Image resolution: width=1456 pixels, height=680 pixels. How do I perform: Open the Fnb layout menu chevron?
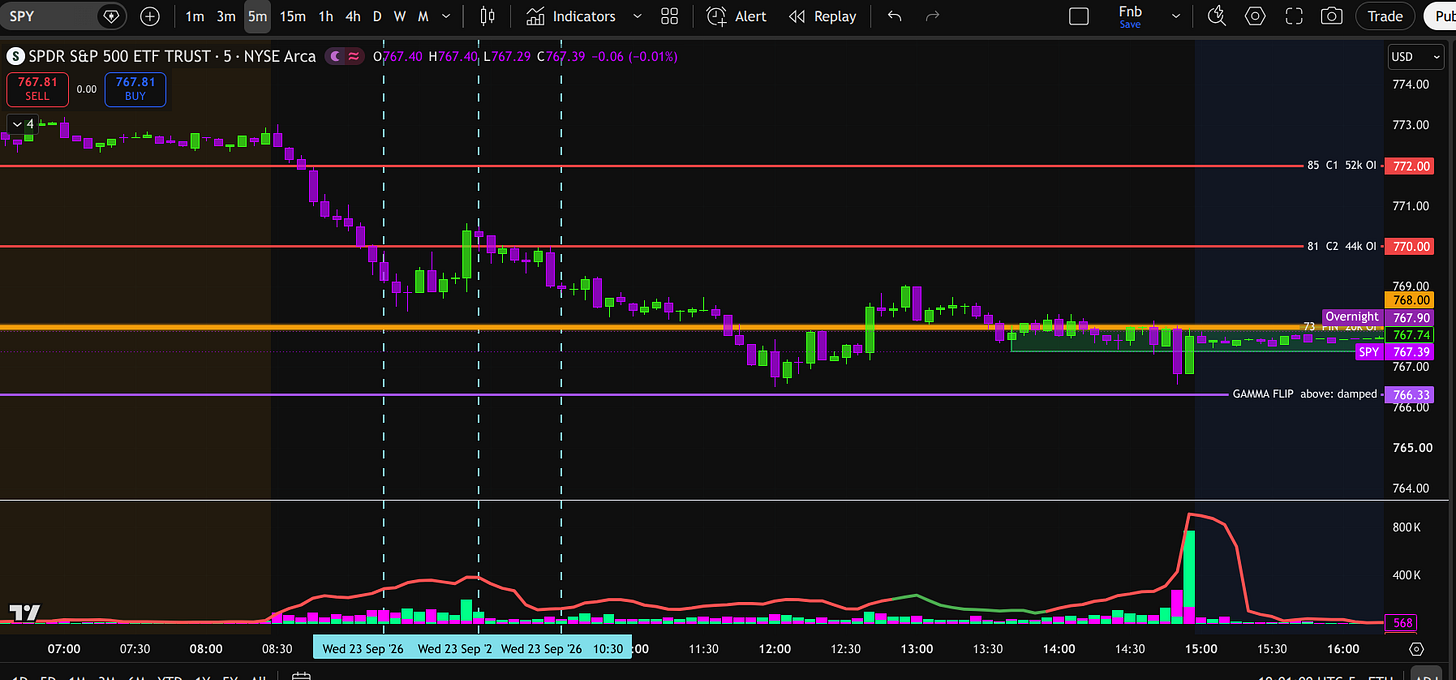point(1175,16)
